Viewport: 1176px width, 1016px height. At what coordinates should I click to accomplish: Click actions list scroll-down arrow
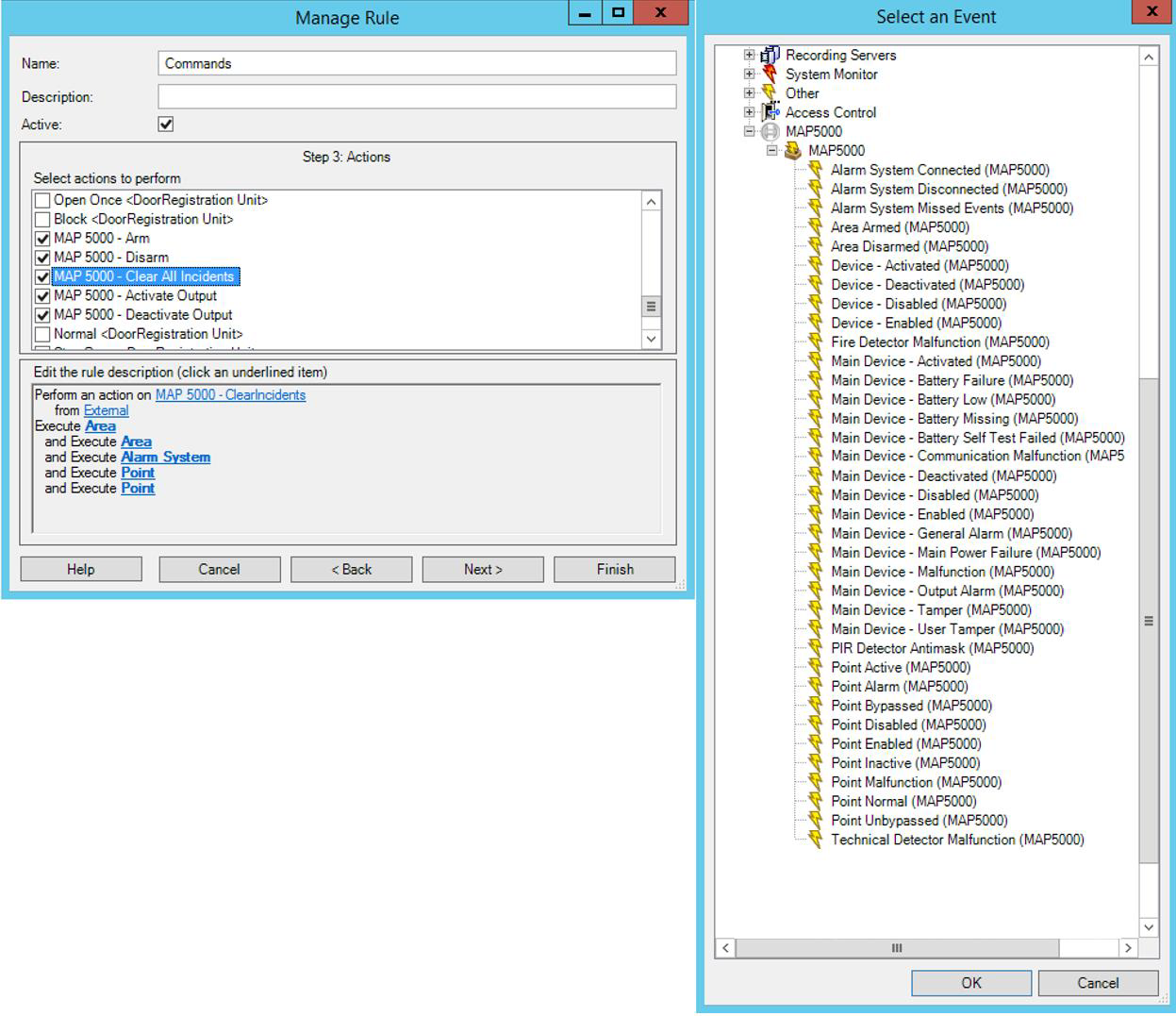click(x=651, y=339)
